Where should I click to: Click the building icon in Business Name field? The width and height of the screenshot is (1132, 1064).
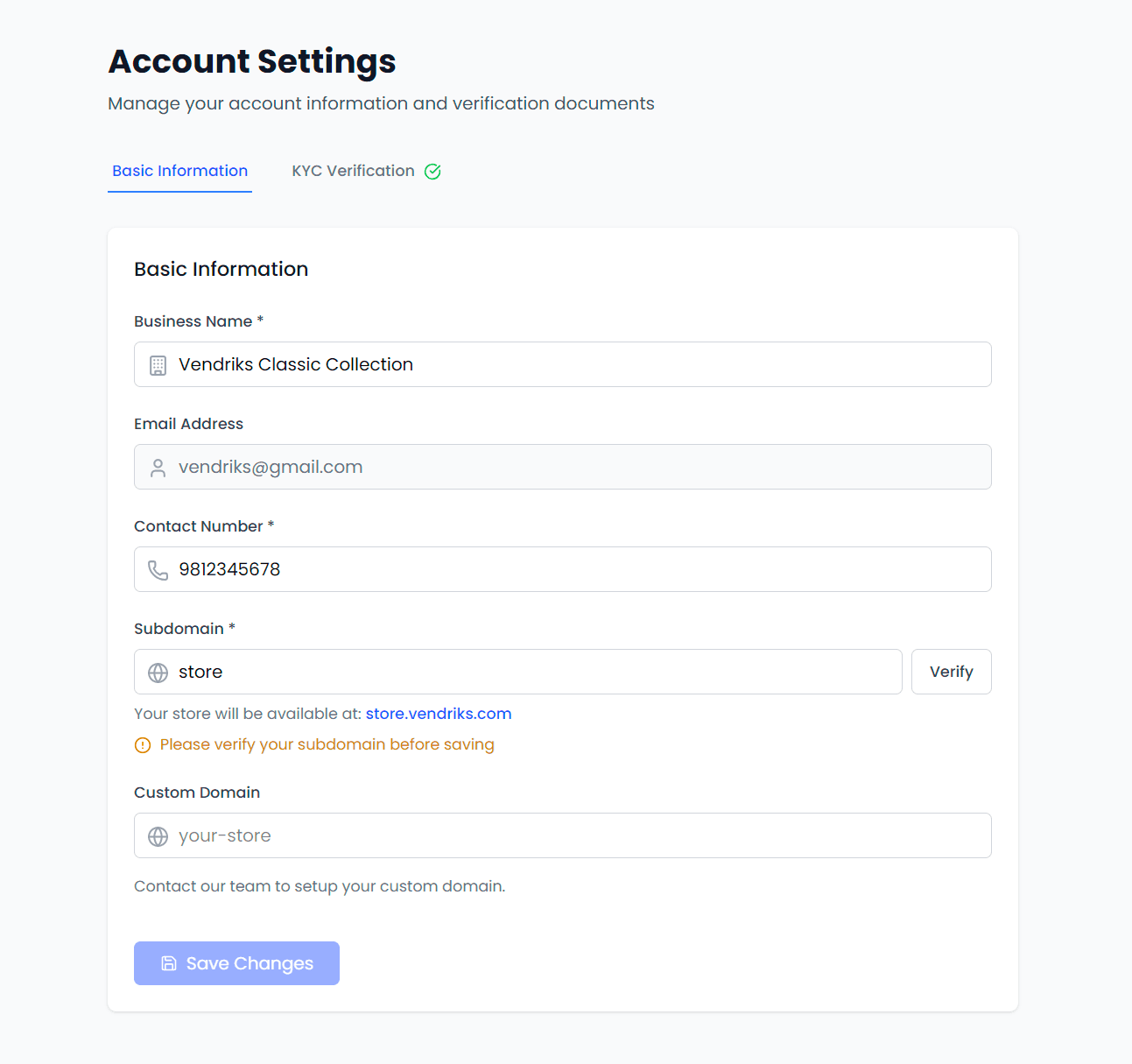[x=158, y=365]
